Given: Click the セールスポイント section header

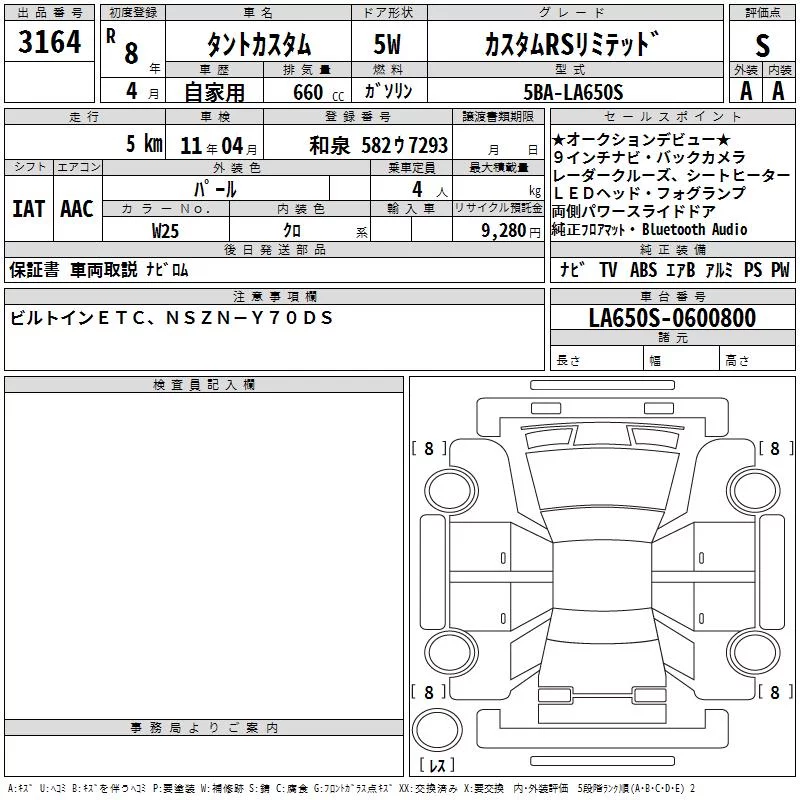Looking at the screenshot, I should (672, 117).
